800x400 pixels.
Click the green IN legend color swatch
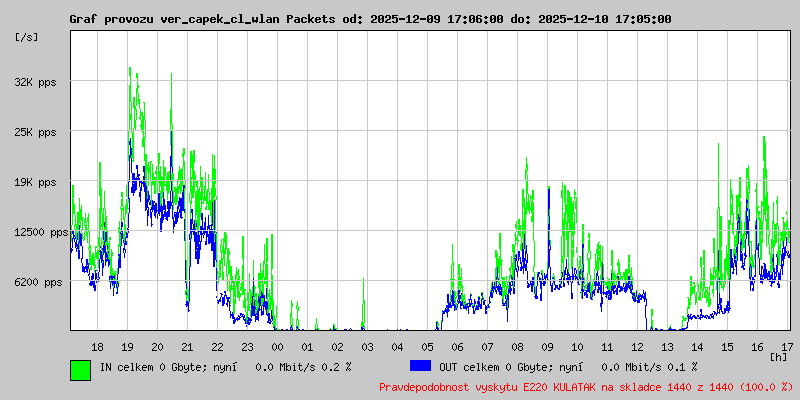click(x=81, y=370)
